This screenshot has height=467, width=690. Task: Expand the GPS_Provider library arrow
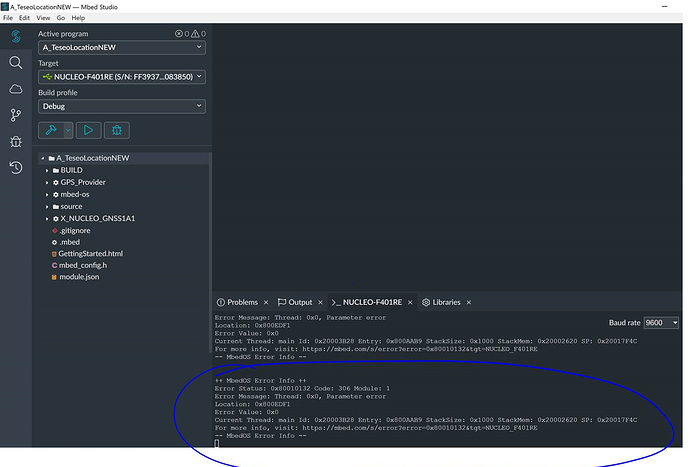click(47, 182)
